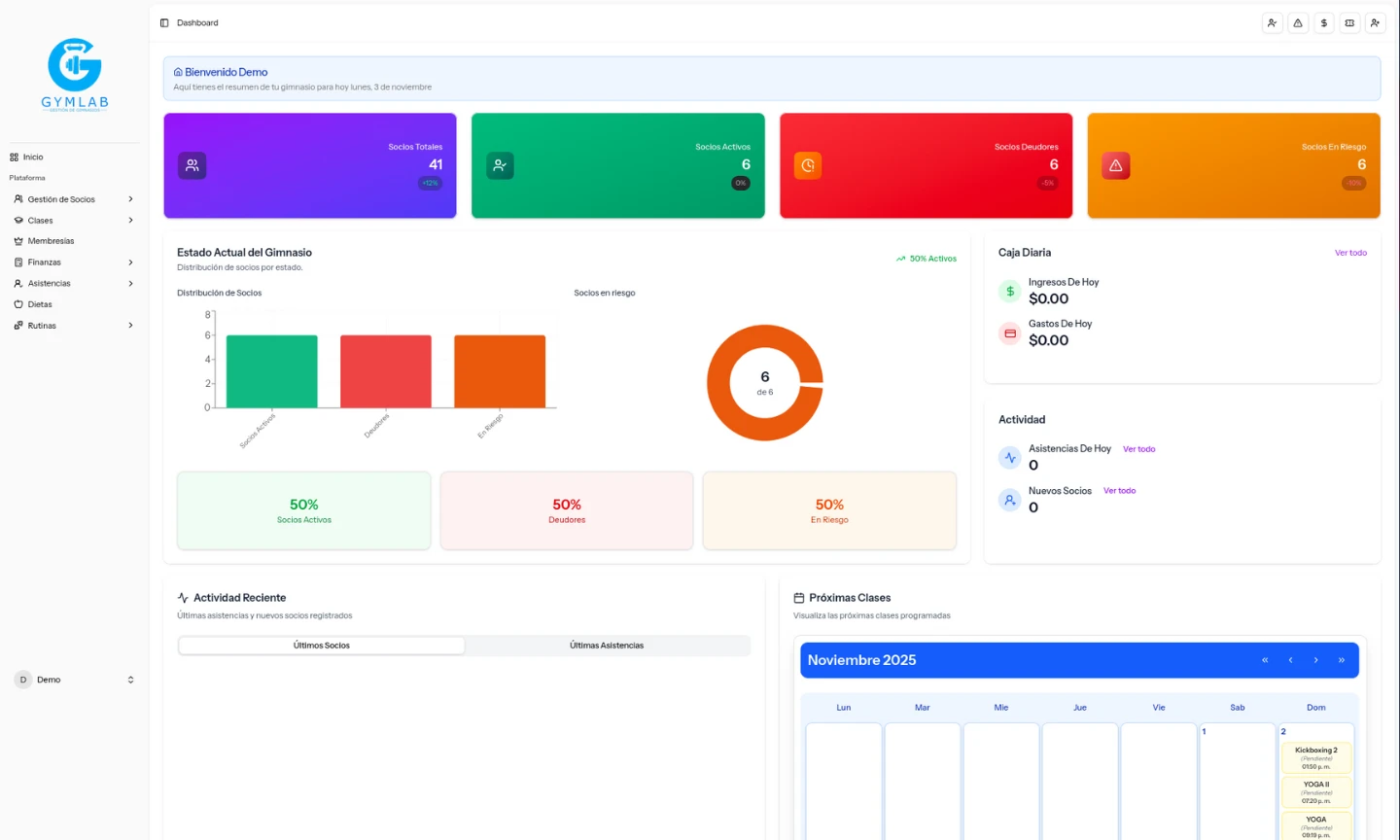Click the red Deudores bar in chart
This screenshot has height=840, width=1400.
click(x=385, y=371)
